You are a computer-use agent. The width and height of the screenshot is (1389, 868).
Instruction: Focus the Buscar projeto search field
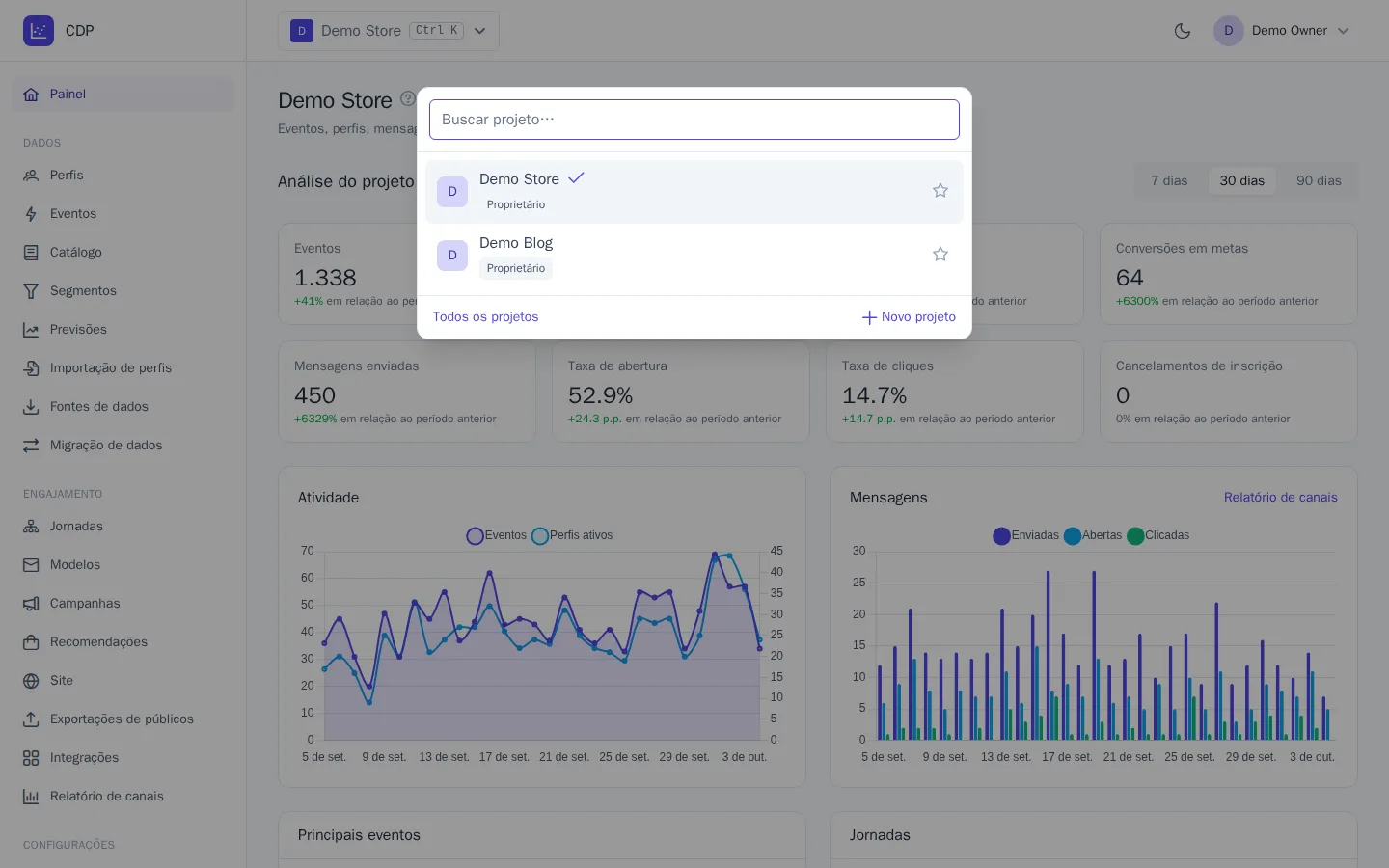(694, 120)
